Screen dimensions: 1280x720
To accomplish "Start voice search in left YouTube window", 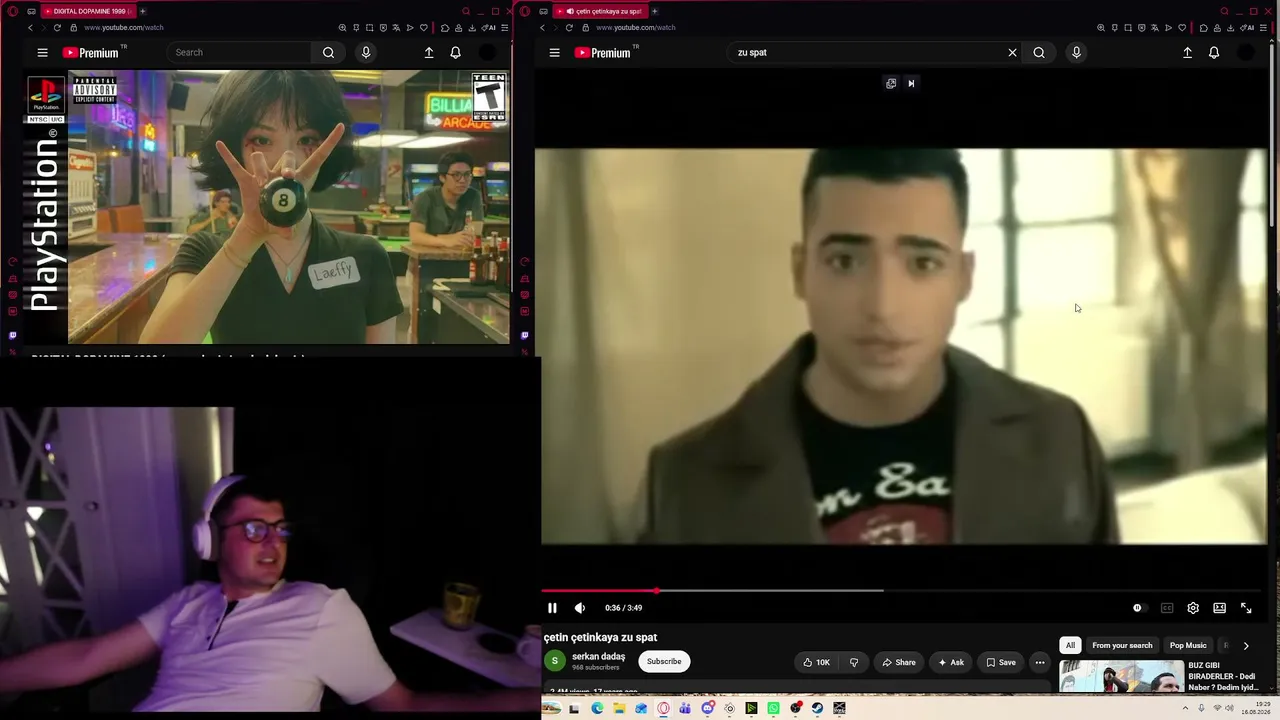I will (366, 53).
